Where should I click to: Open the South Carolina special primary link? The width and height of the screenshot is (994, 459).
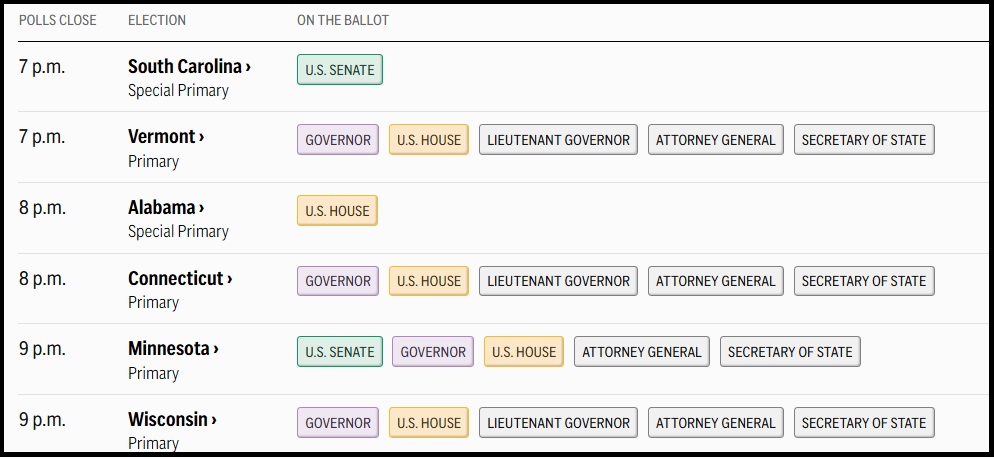point(189,67)
